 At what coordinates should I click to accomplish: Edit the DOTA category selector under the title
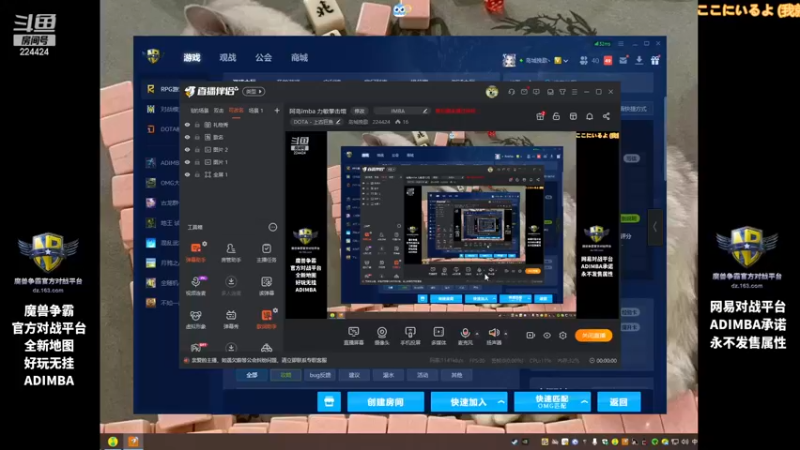click(317, 122)
